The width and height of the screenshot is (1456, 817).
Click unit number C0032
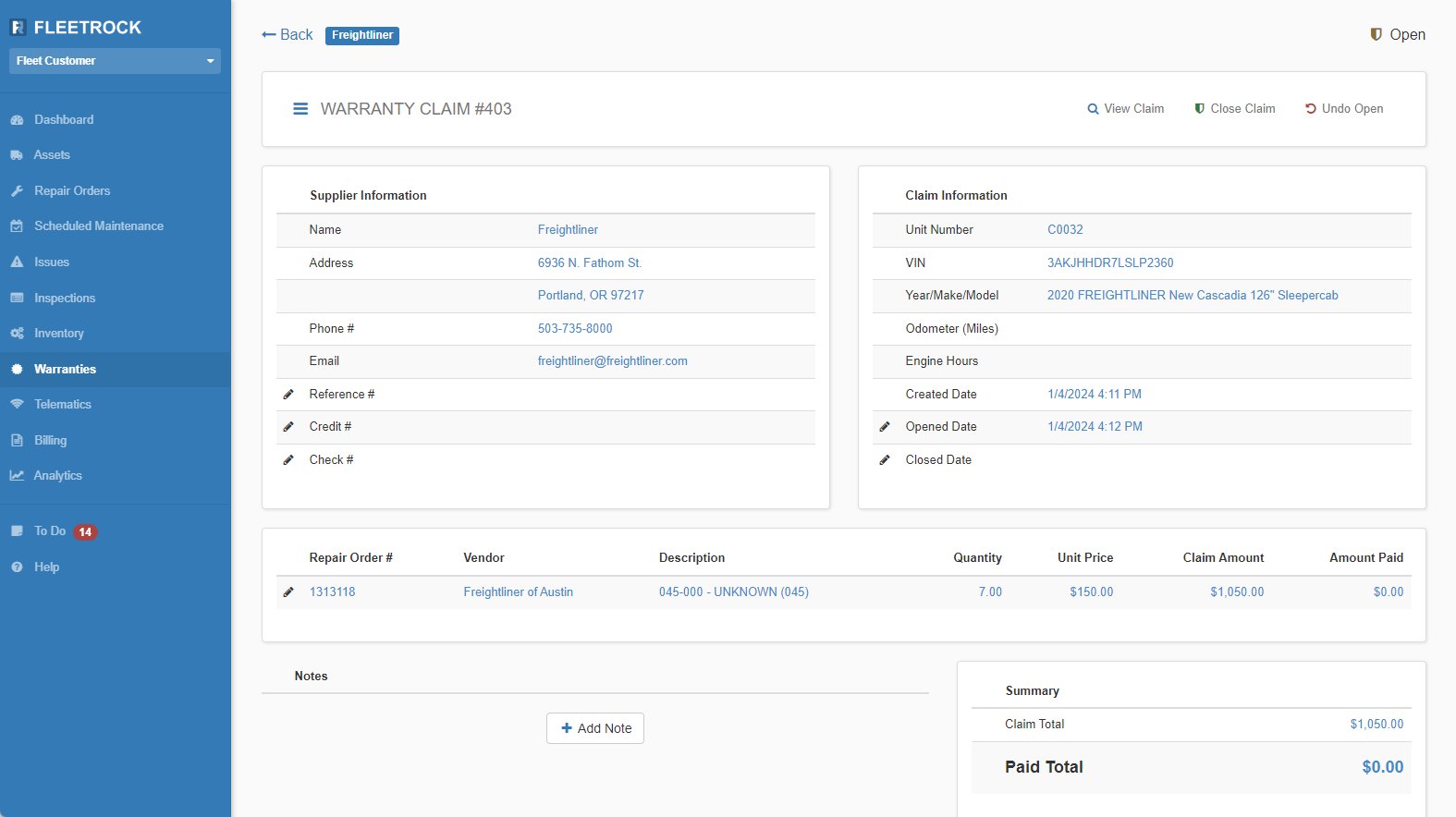point(1065,230)
